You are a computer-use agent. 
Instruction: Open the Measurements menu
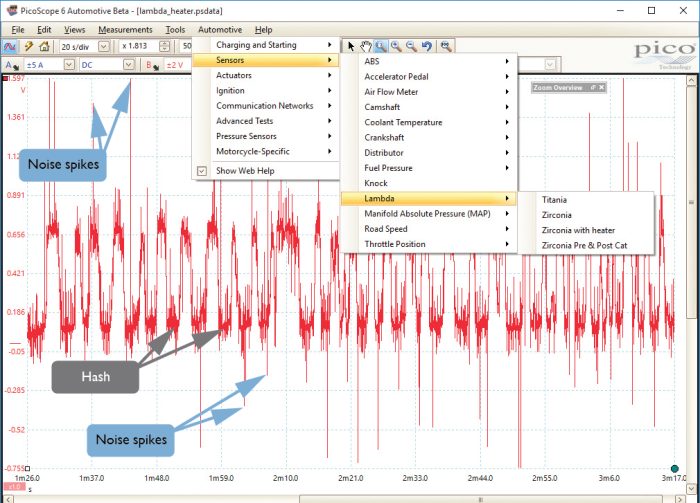pyautogui.click(x=125, y=30)
